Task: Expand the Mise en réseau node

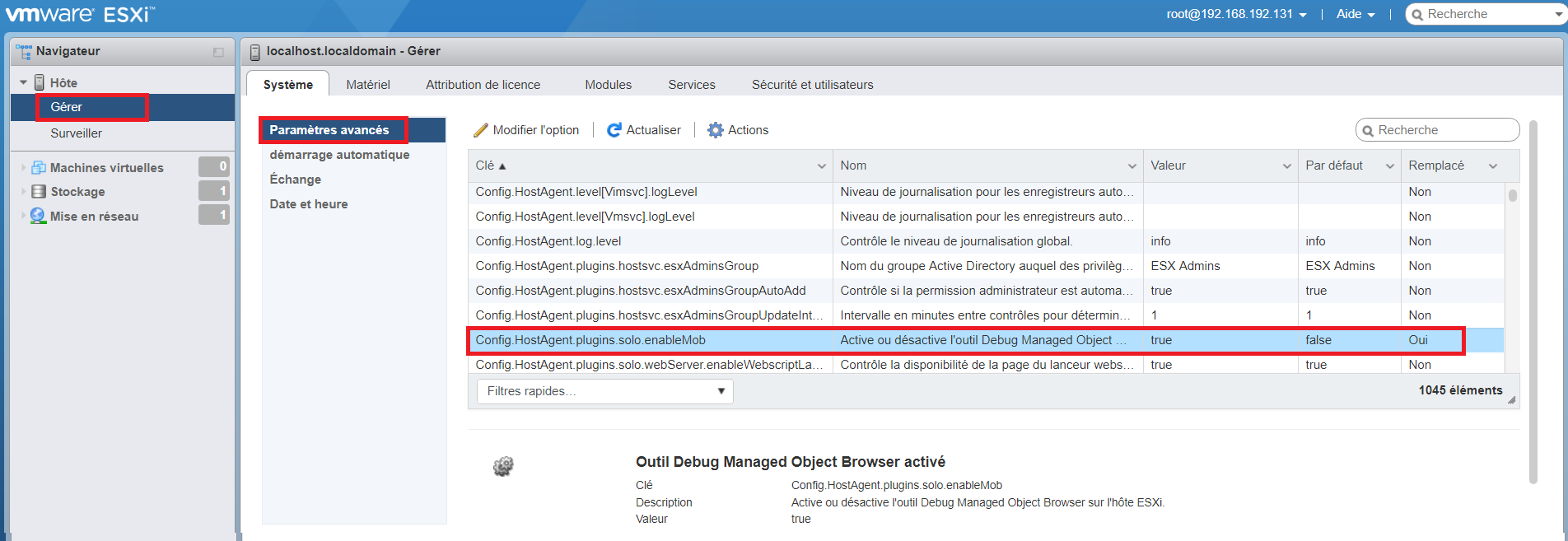Action: pos(23,216)
